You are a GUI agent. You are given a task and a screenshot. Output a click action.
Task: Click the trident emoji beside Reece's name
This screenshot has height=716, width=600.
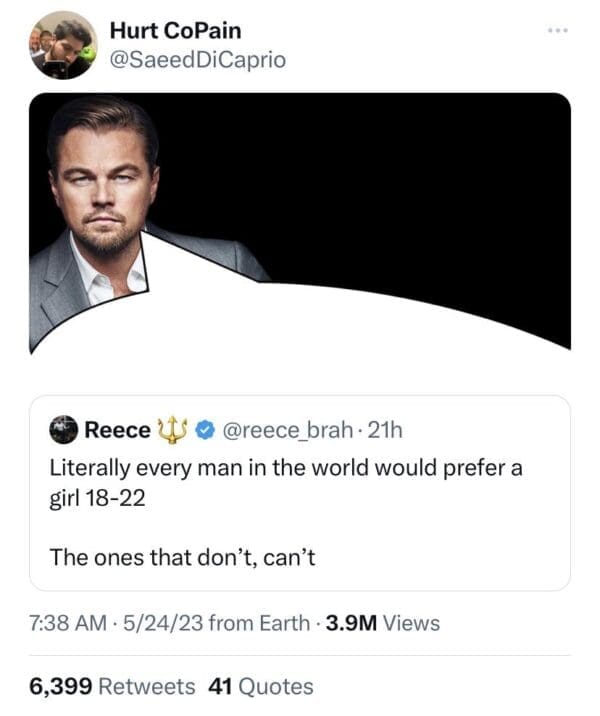pos(173,430)
